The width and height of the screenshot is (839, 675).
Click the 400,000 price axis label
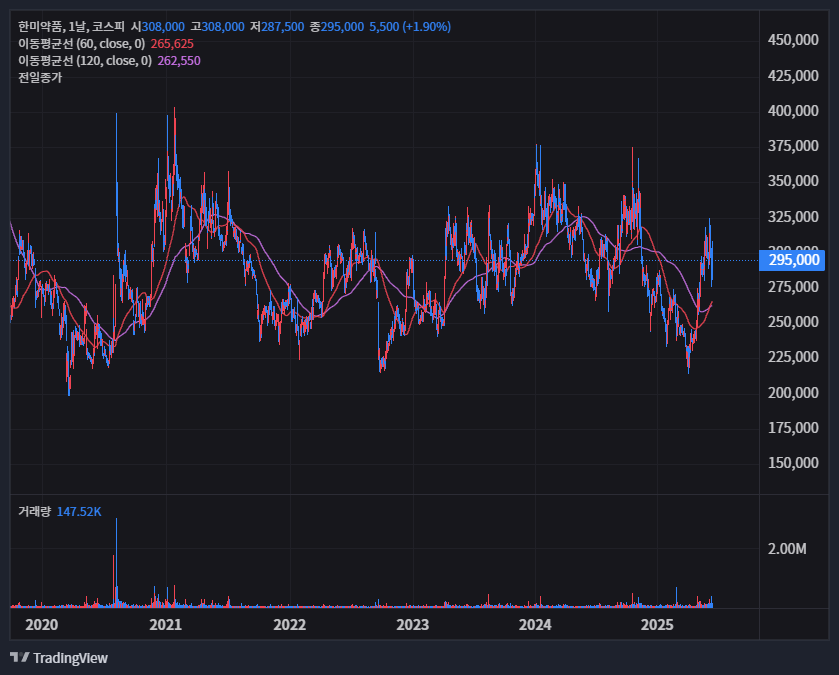coord(793,111)
